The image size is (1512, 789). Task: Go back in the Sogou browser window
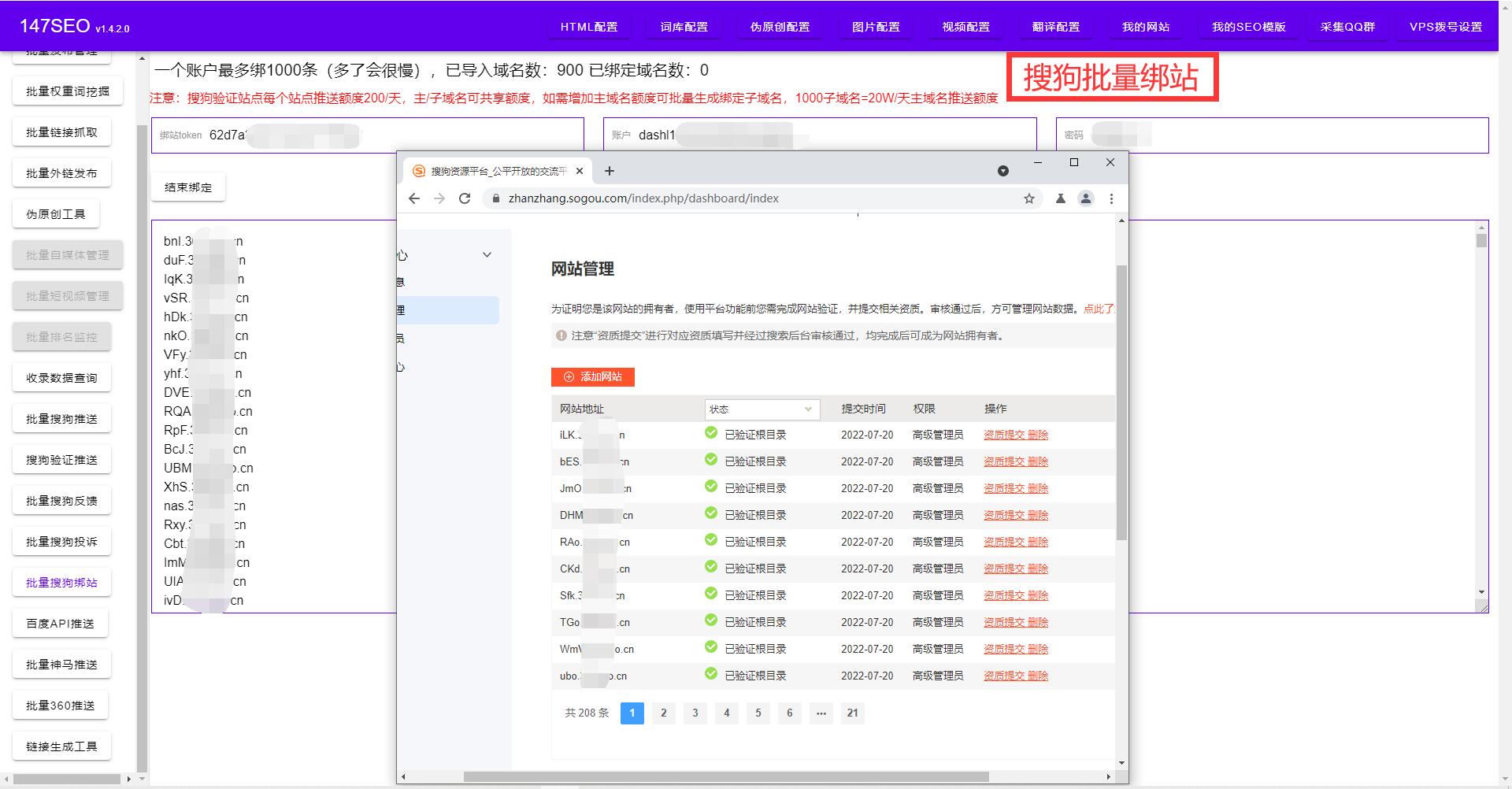tap(414, 198)
